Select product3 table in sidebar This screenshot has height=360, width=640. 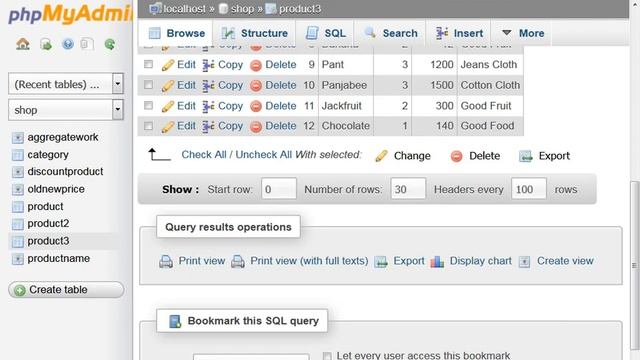[48, 241]
